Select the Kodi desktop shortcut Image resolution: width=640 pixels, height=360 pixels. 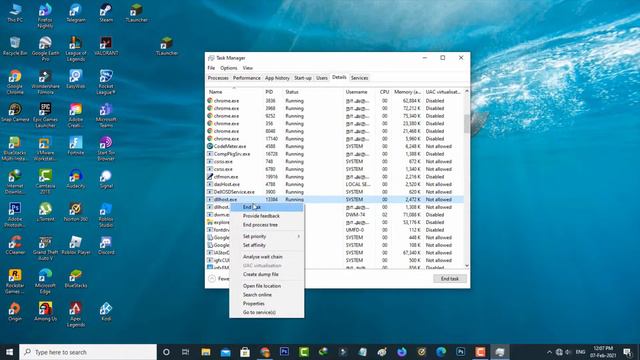(106, 312)
